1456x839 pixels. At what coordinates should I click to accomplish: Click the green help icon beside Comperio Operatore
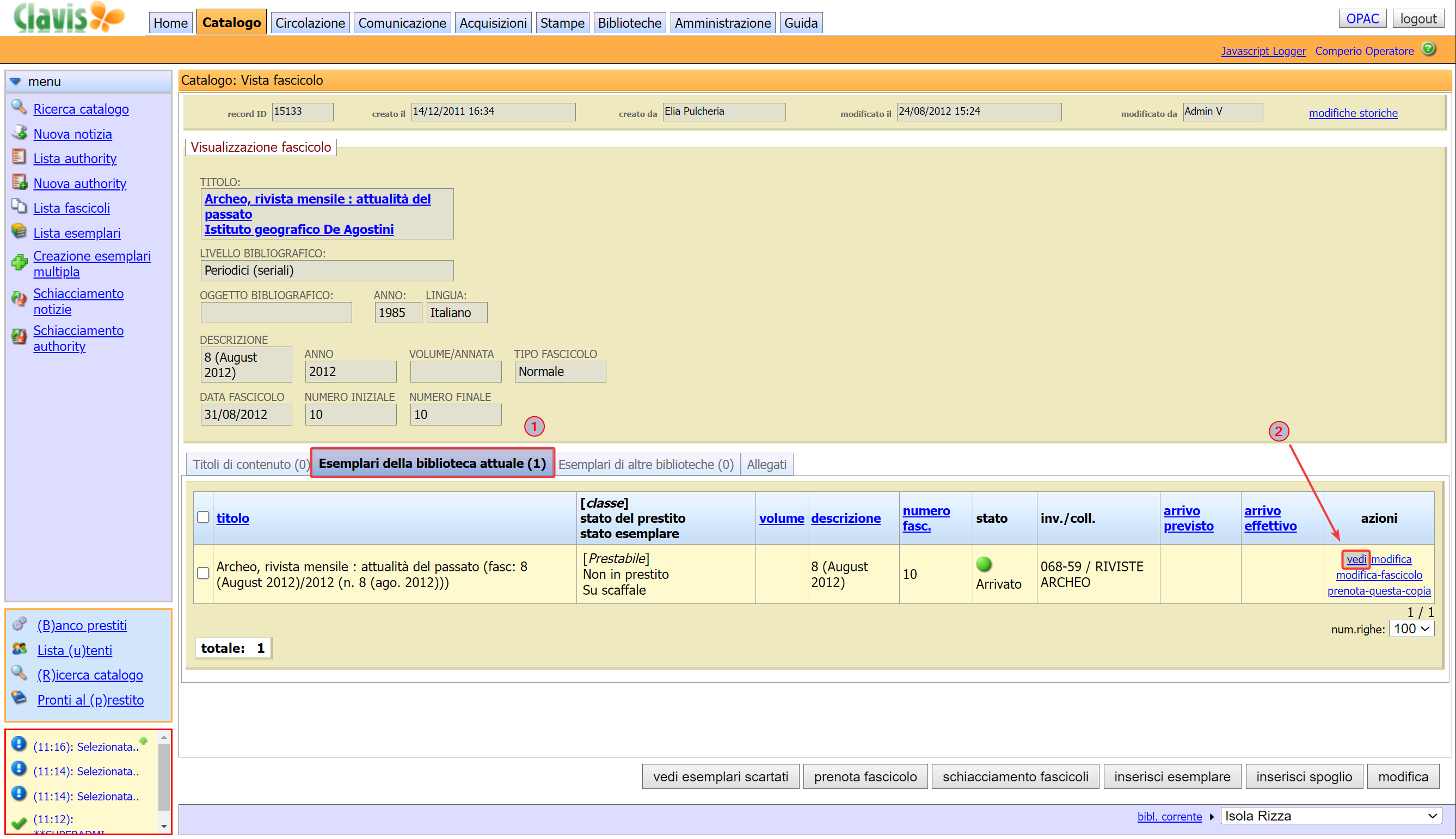pyautogui.click(x=1428, y=49)
